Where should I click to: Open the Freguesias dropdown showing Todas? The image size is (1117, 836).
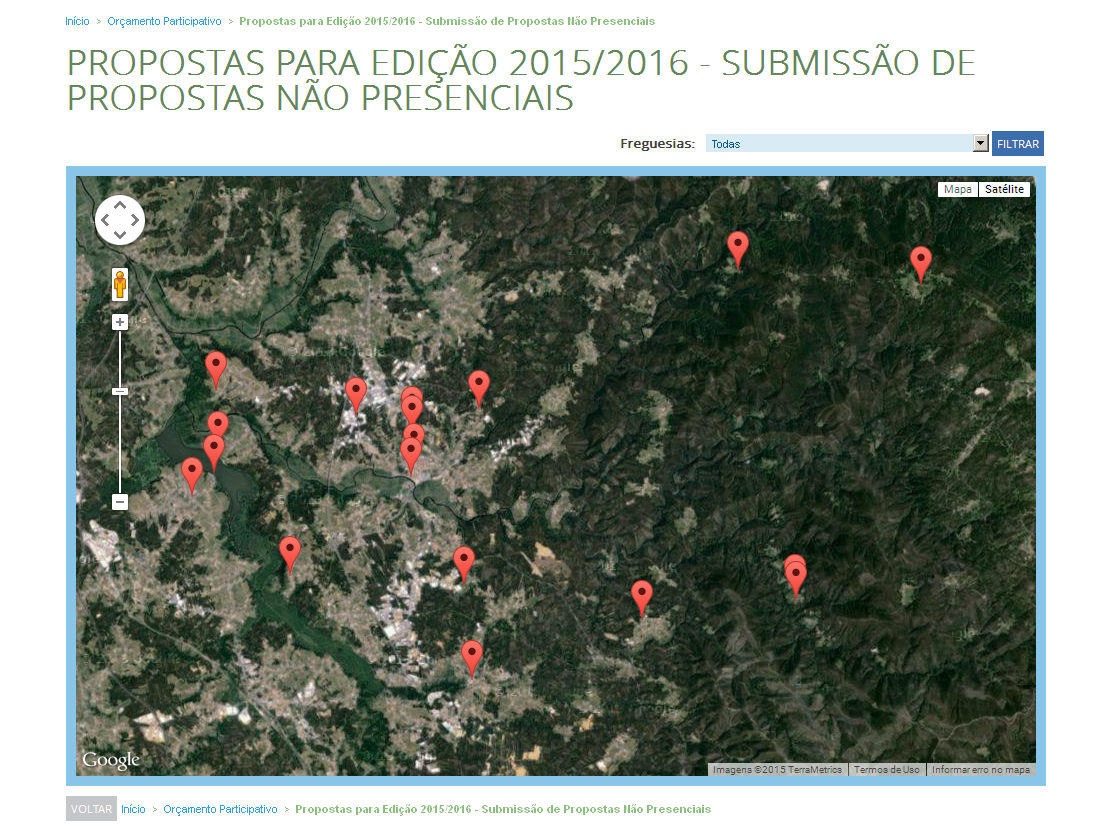click(847, 144)
